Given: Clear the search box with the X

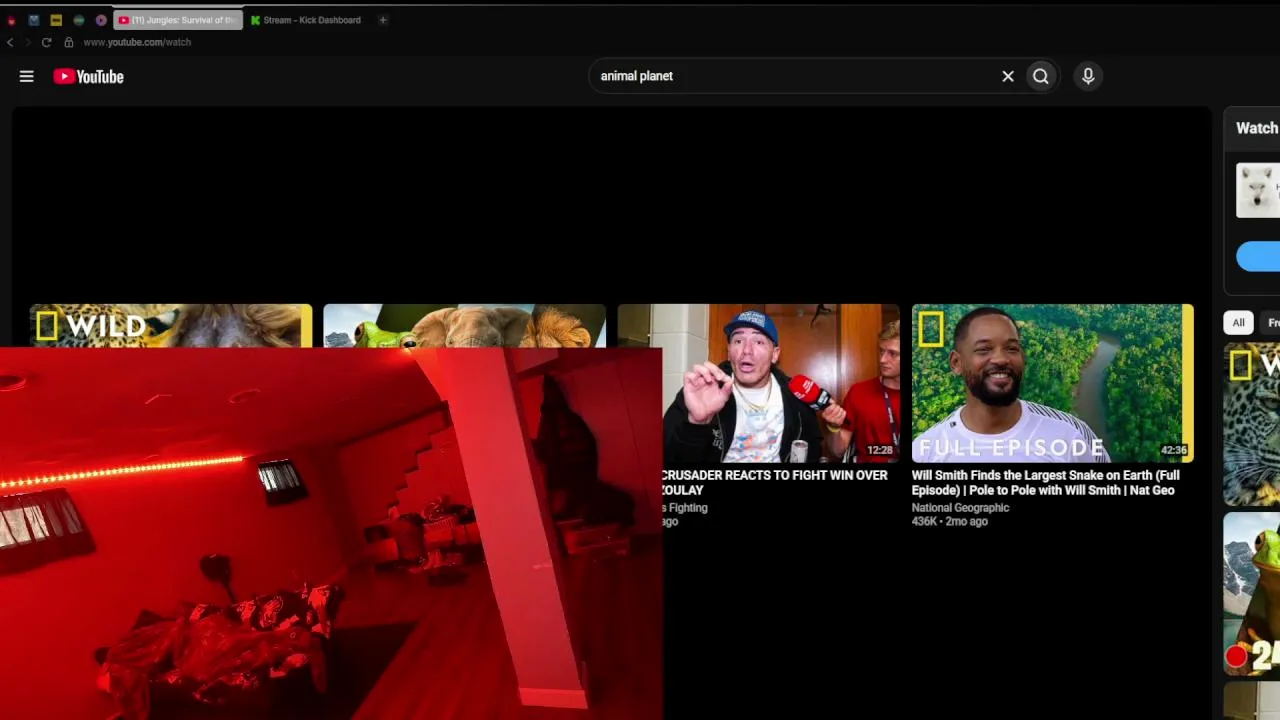Looking at the screenshot, I should tap(1008, 76).
